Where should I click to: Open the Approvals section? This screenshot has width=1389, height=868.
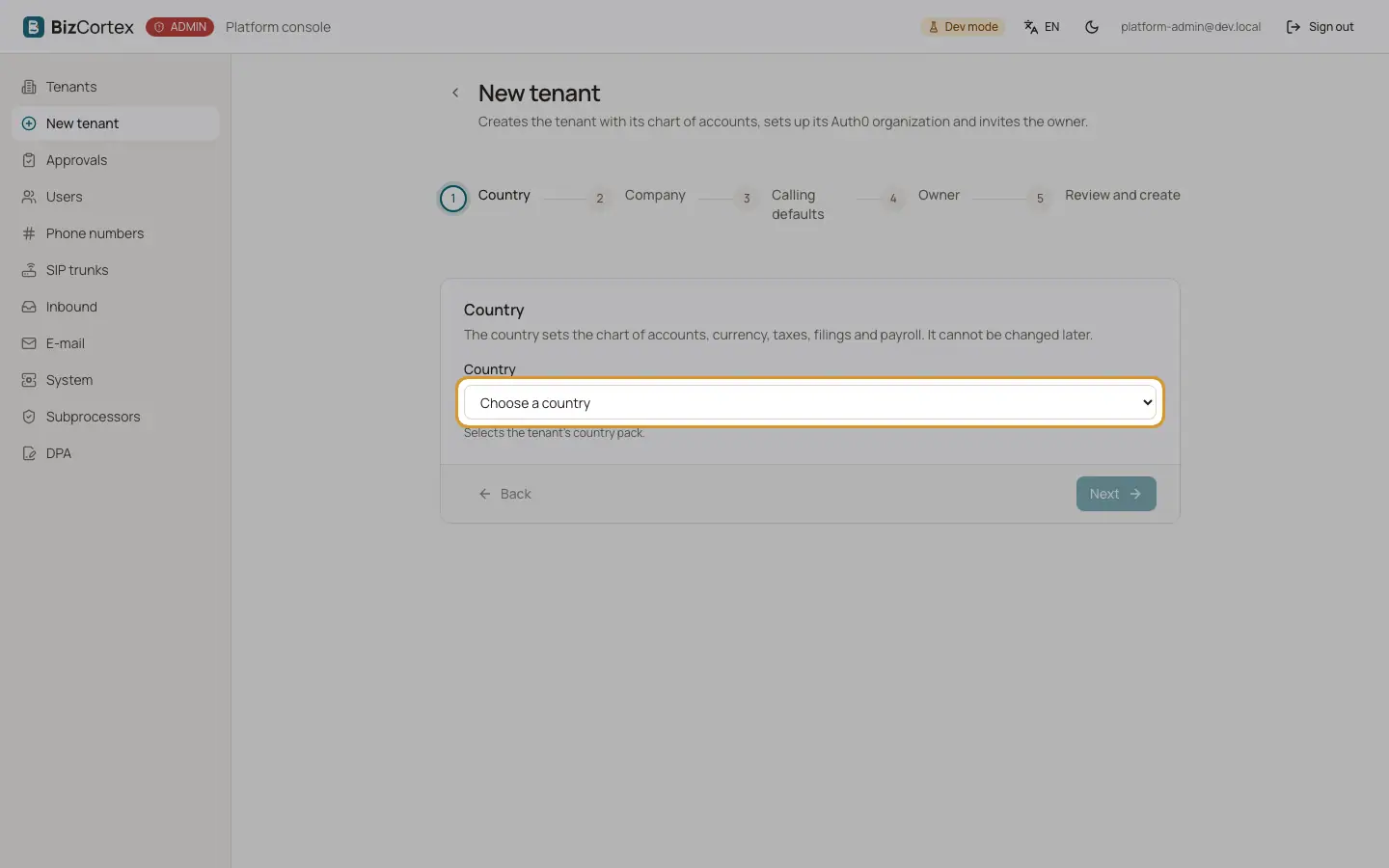116,160
